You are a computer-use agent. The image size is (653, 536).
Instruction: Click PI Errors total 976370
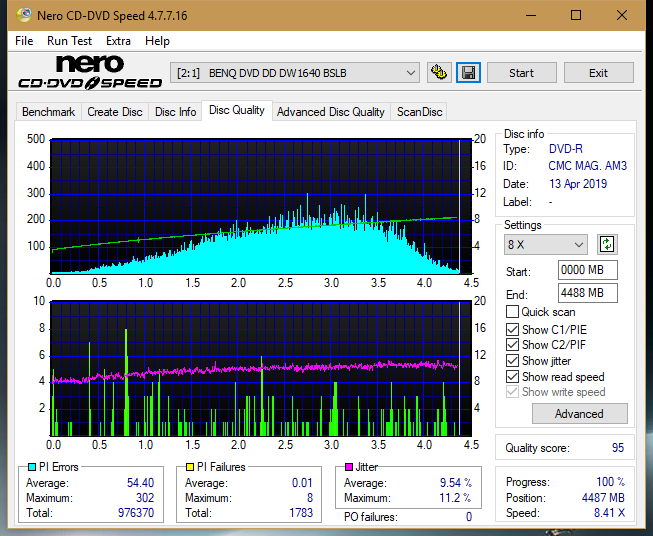(x=136, y=513)
